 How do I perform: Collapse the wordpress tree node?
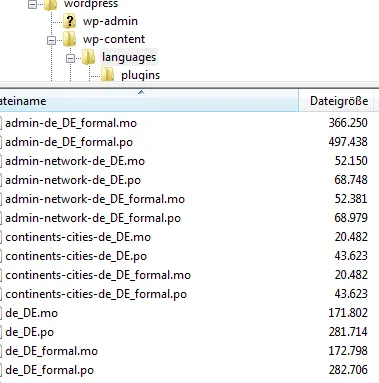click(32, 4)
